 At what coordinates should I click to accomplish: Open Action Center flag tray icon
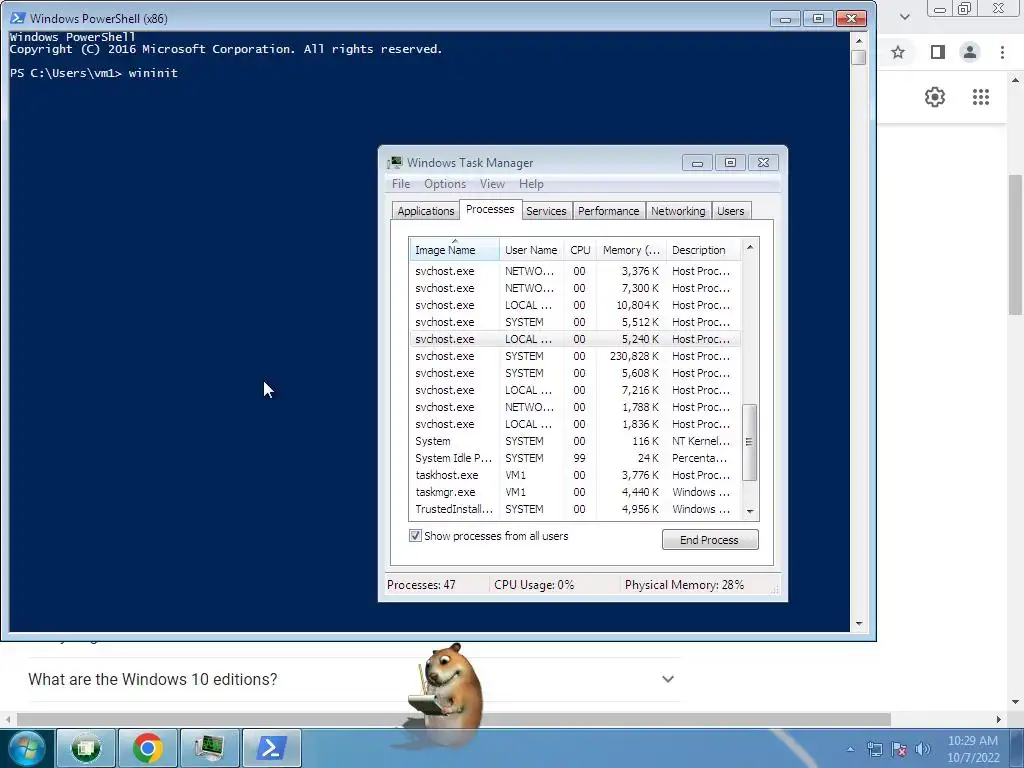[899, 749]
